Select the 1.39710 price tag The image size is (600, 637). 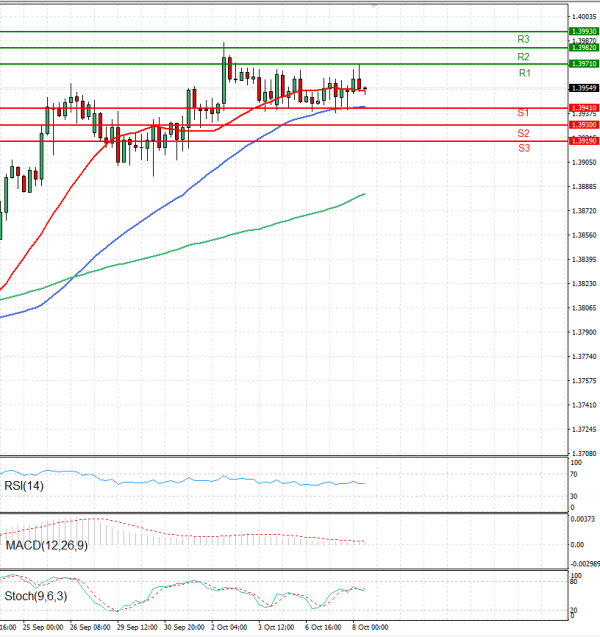[583, 63]
